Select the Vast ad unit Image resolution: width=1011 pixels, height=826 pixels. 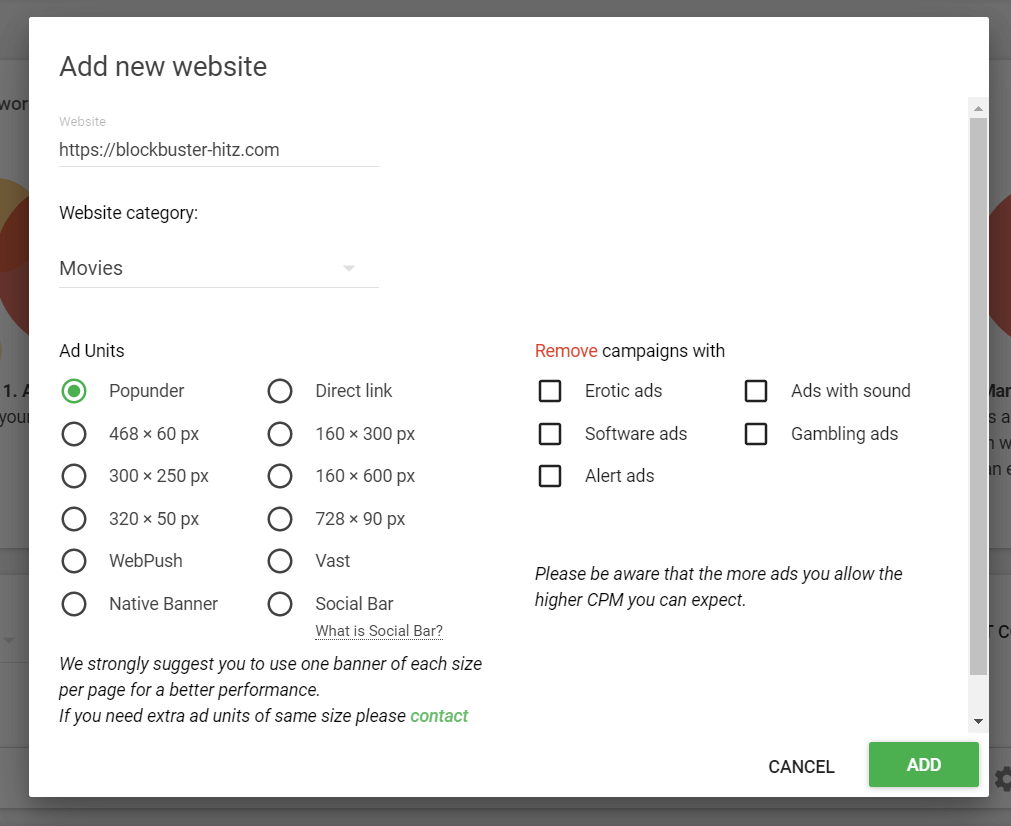pos(280,561)
